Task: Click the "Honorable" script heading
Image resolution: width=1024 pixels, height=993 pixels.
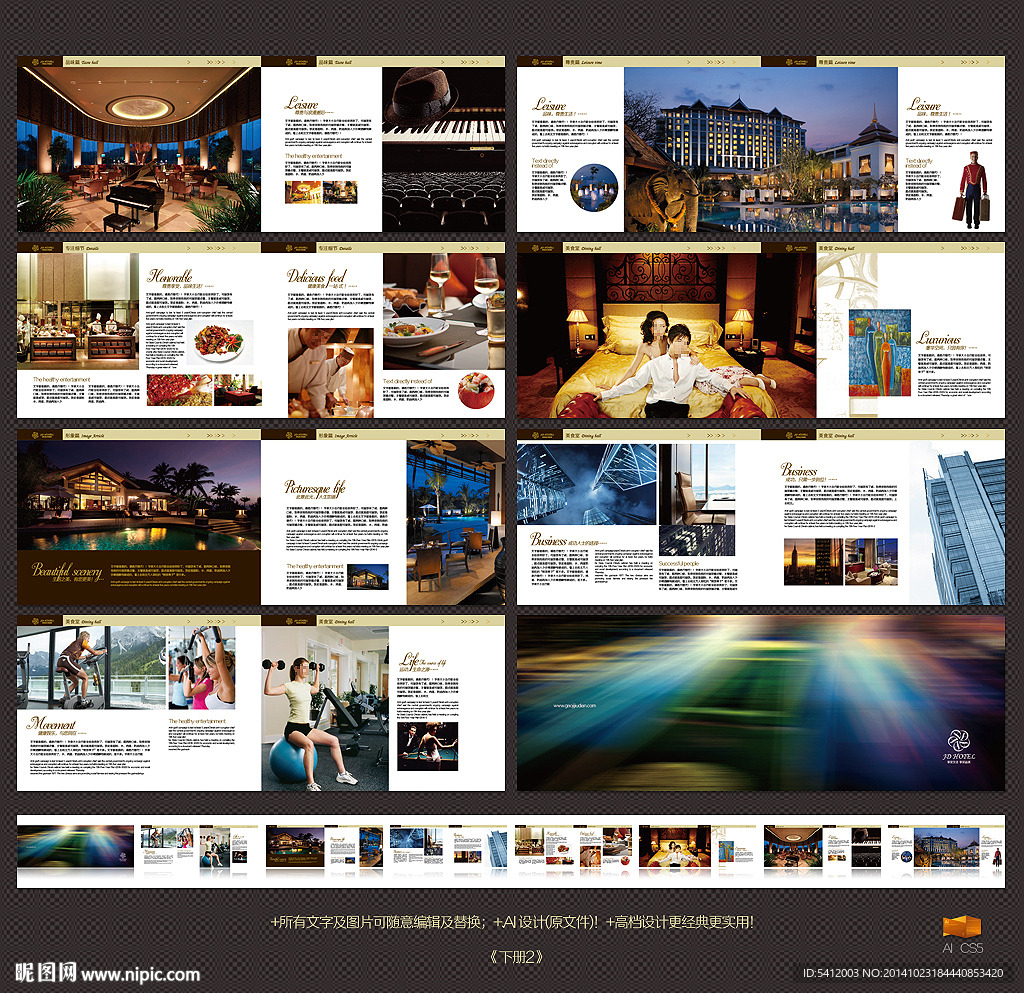Action: pyautogui.click(x=170, y=276)
